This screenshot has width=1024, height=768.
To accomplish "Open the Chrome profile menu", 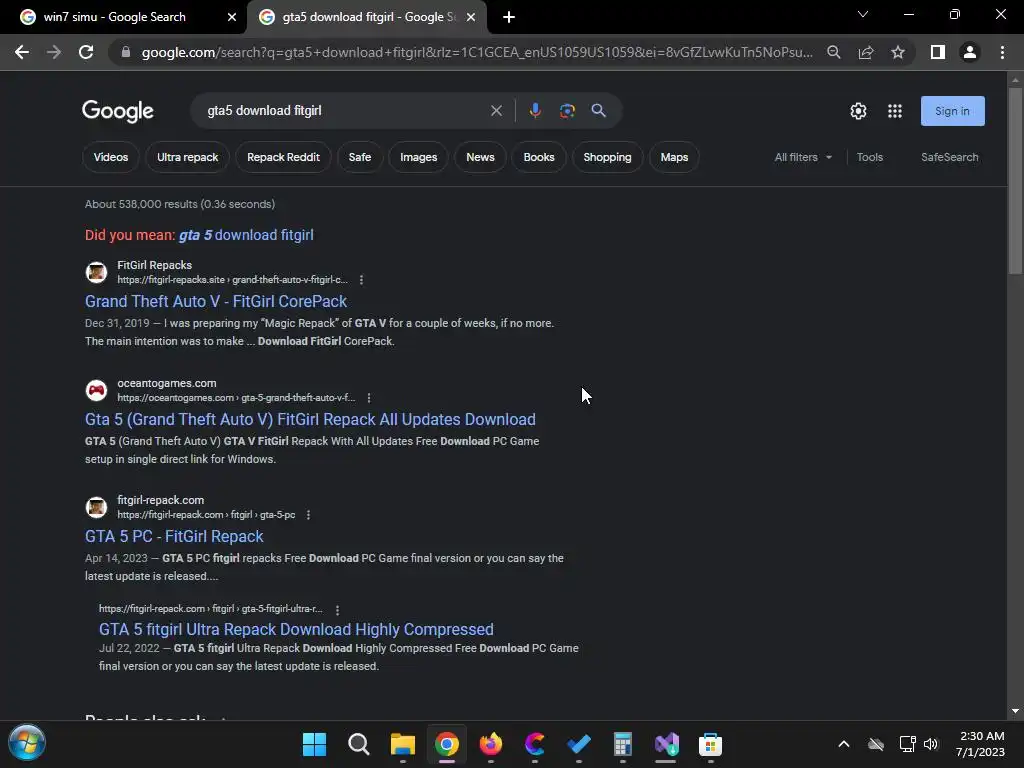I will point(970,52).
